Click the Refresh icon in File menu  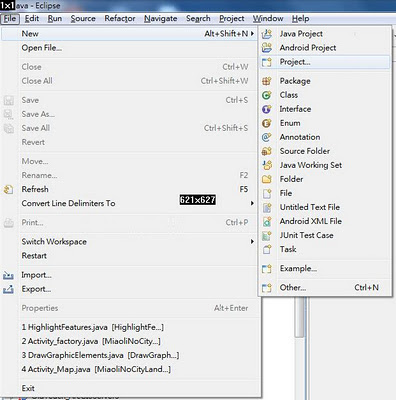(8, 189)
